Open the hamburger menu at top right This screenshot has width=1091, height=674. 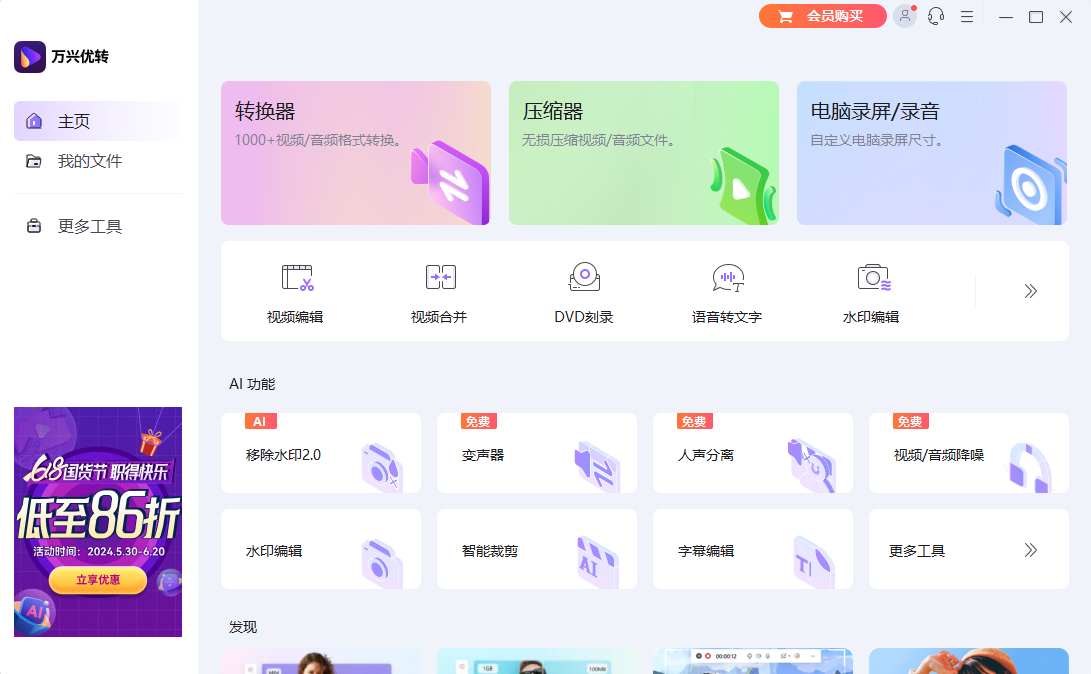coord(966,16)
